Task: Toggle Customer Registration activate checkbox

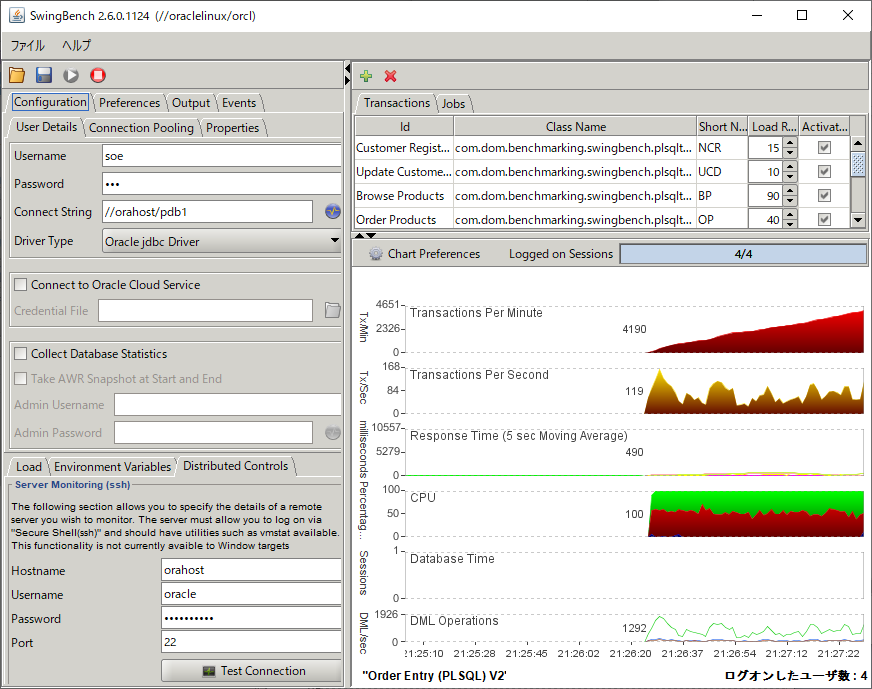Action: [x=824, y=147]
